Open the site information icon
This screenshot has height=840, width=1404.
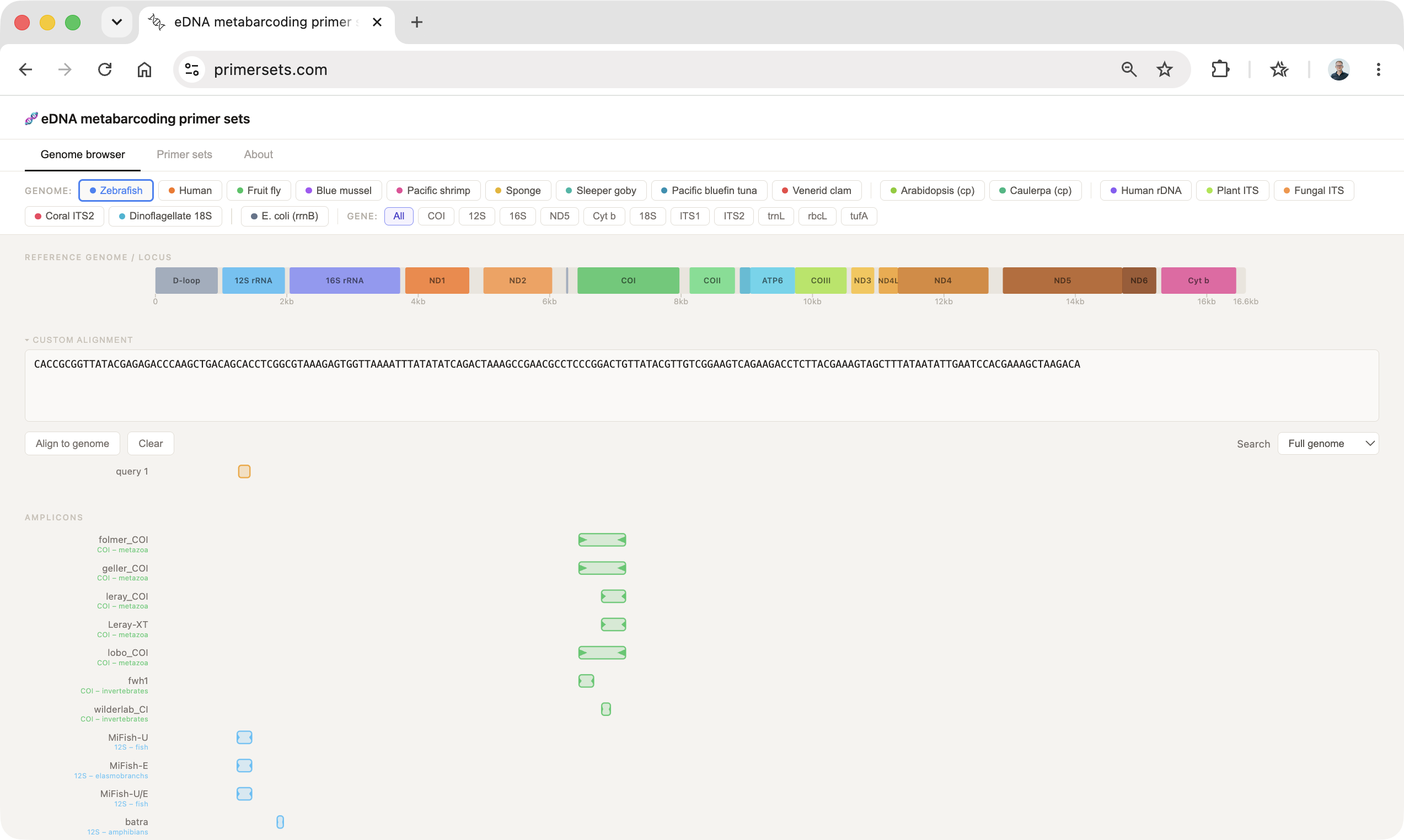(x=192, y=69)
